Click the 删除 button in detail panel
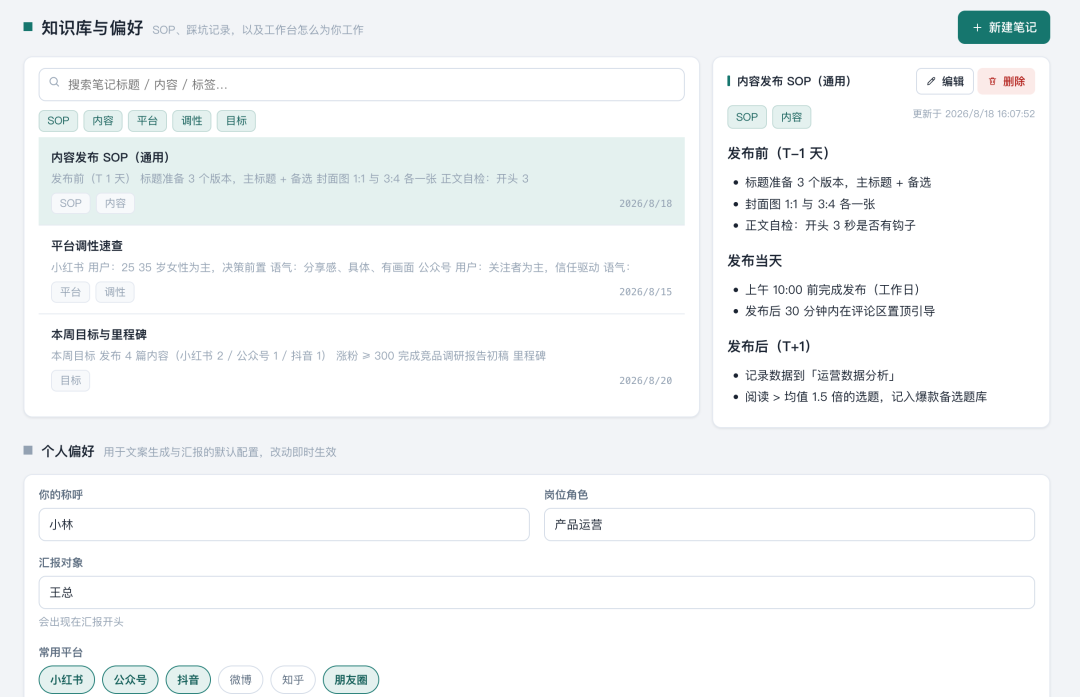Screen dimensions: 1080x697 [1006, 81]
